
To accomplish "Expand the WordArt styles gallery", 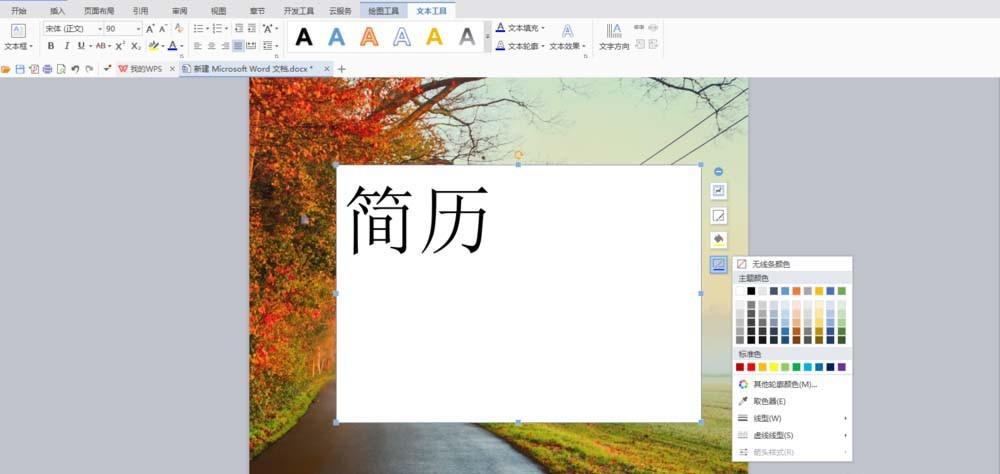I will [x=488, y=37].
